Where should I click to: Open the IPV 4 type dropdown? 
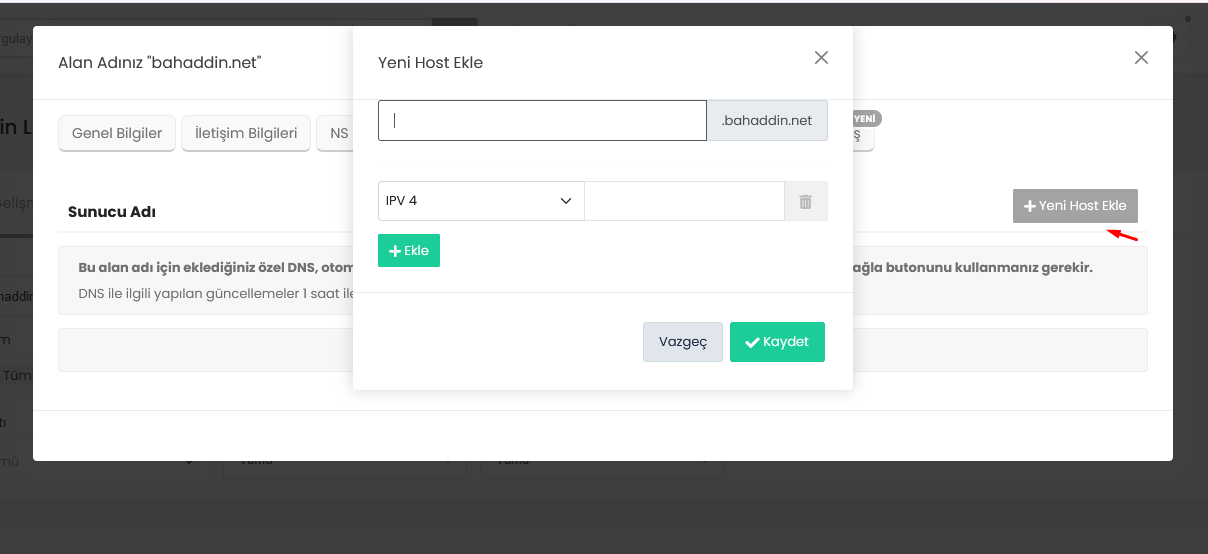(481, 201)
